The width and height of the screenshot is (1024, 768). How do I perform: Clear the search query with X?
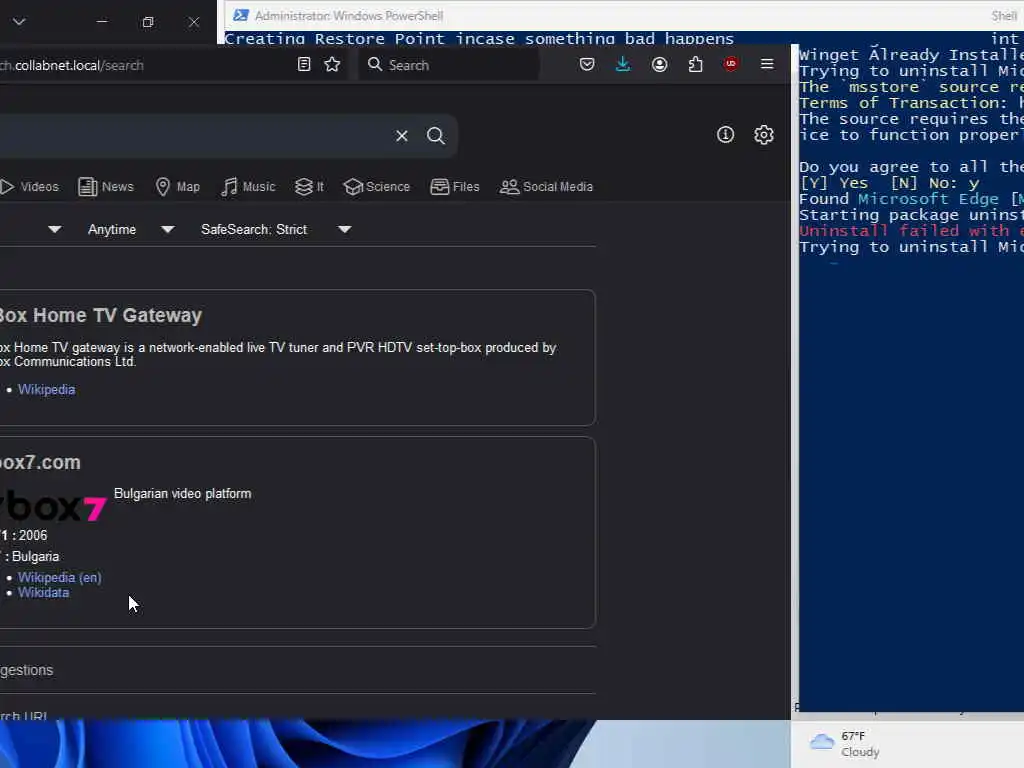(x=402, y=136)
